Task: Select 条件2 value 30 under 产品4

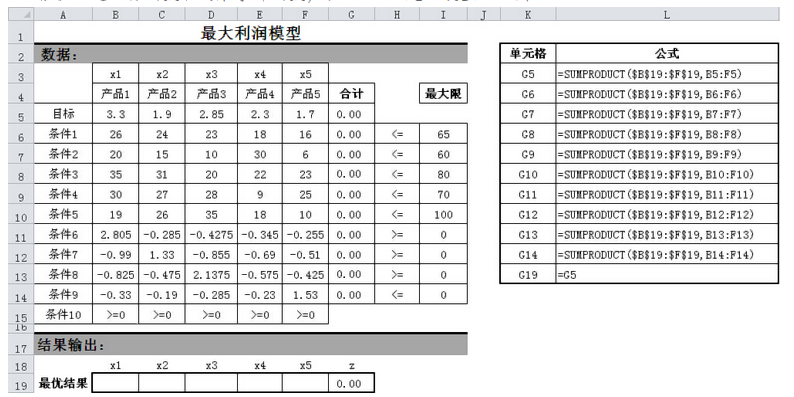Action: tap(260, 154)
